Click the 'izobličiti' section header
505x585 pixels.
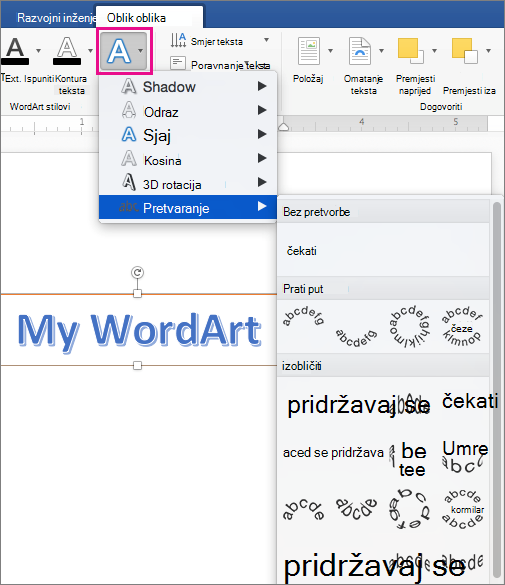(383, 366)
